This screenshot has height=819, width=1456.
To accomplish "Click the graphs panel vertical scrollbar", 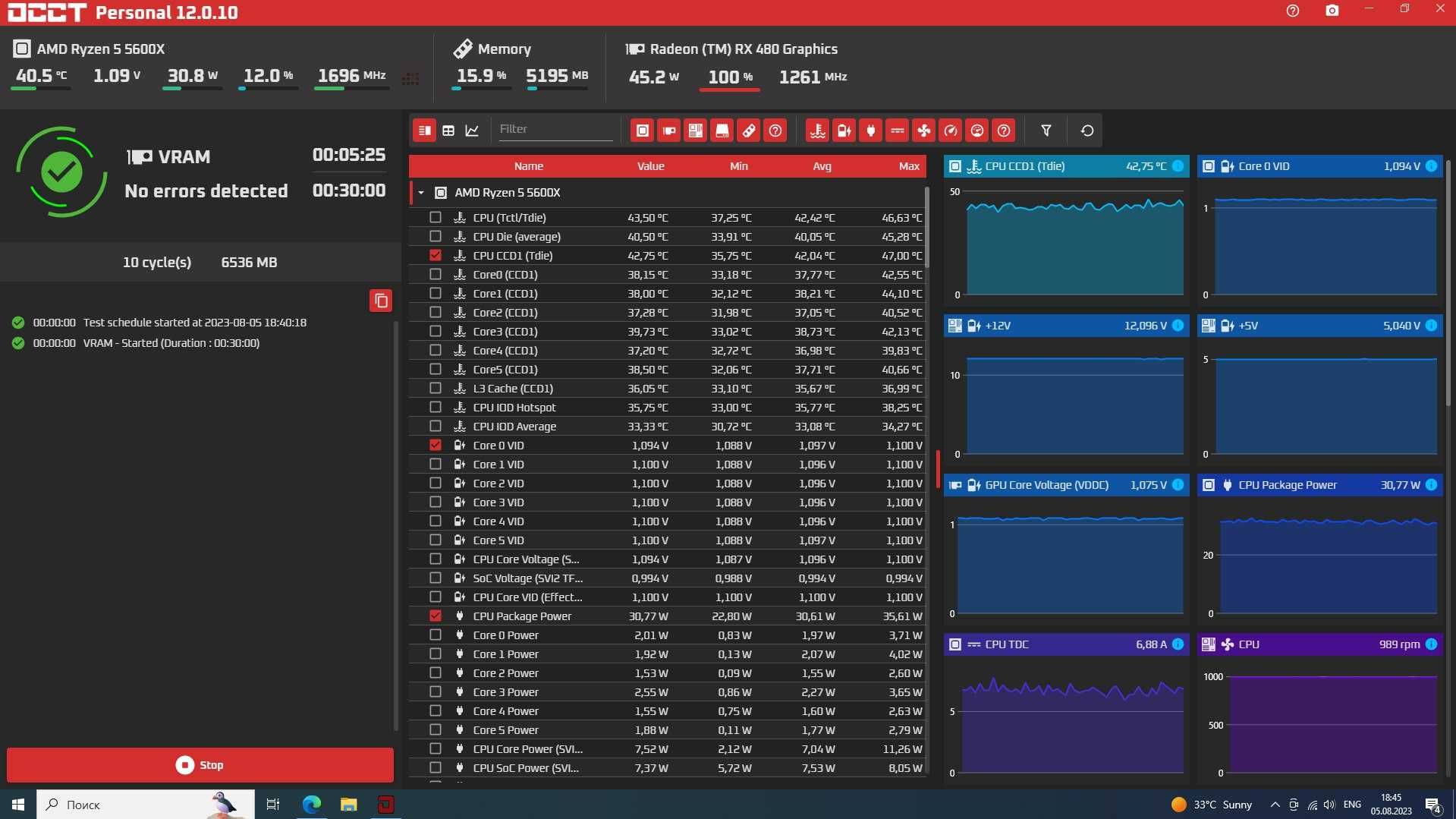I will pyautogui.click(x=1448, y=282).
